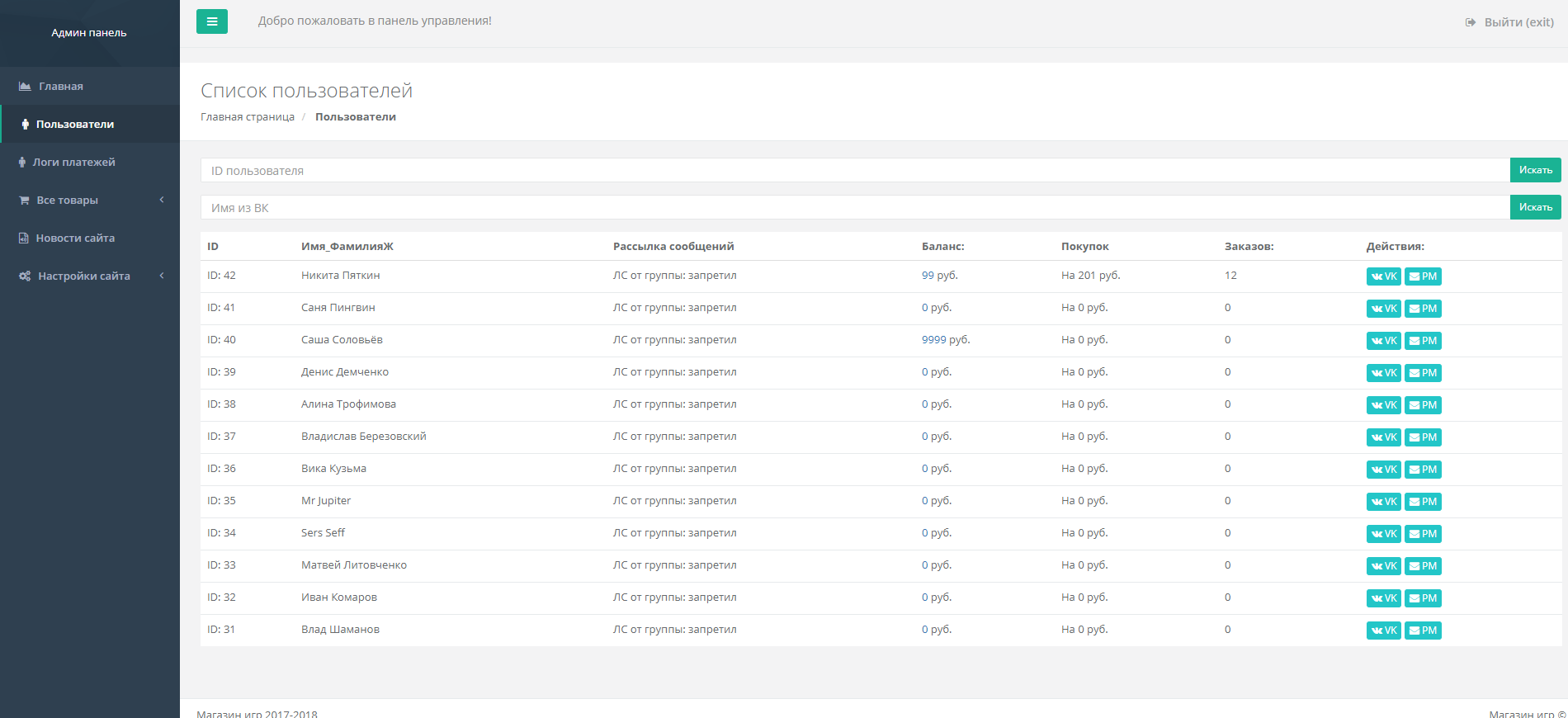1568x718 pixels.
Task: Open the Логи платежей menu item
Action: tap(73, 163)
